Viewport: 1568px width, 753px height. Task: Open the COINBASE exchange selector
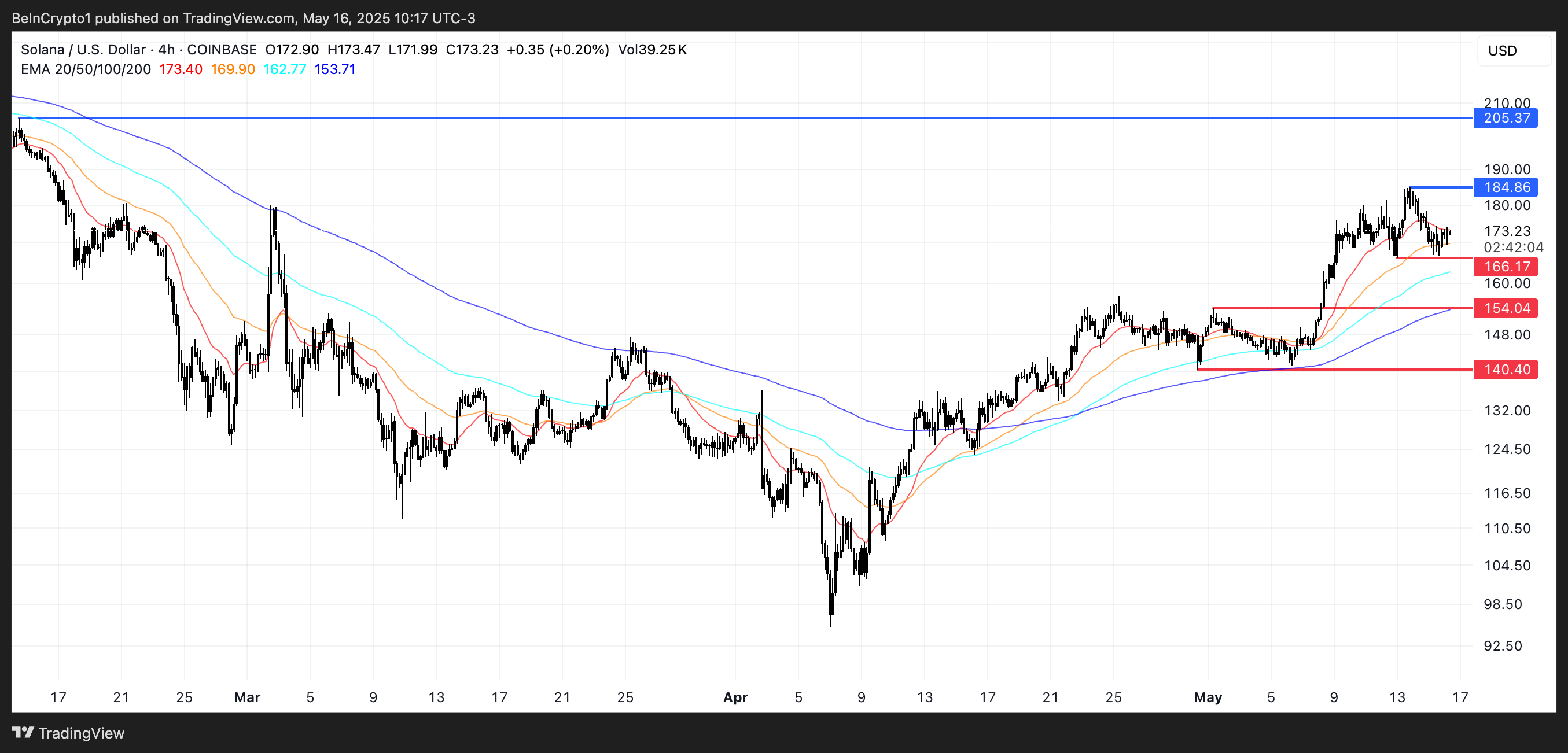(x=222, y=50)
